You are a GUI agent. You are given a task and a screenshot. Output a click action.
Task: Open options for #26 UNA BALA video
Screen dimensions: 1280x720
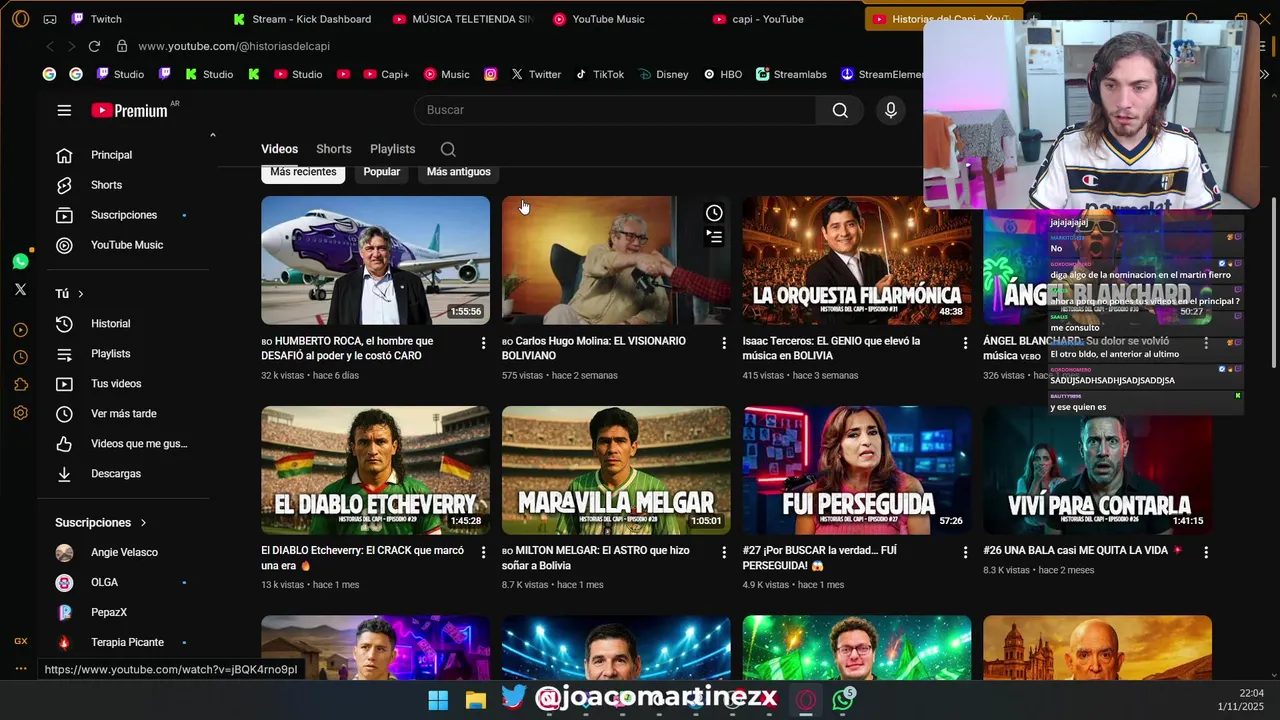tap(1206, 552)
